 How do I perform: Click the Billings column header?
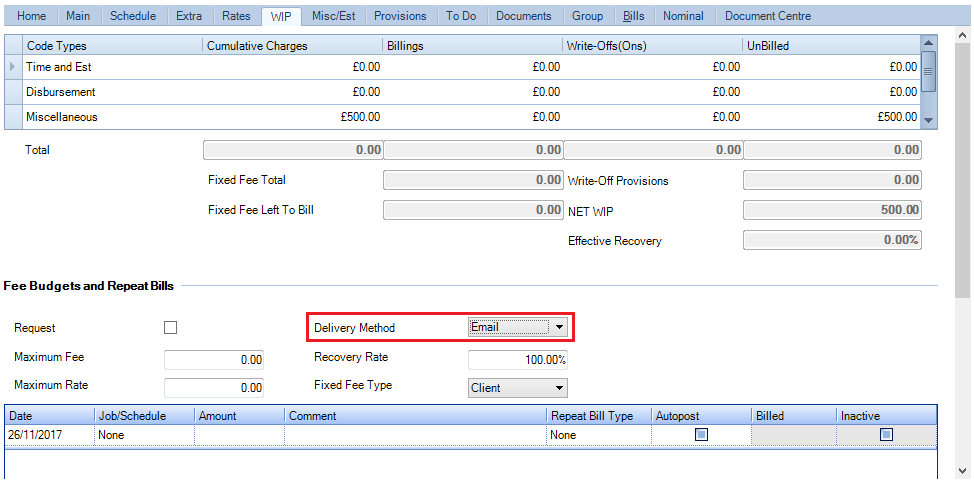[x=473, y=46]
